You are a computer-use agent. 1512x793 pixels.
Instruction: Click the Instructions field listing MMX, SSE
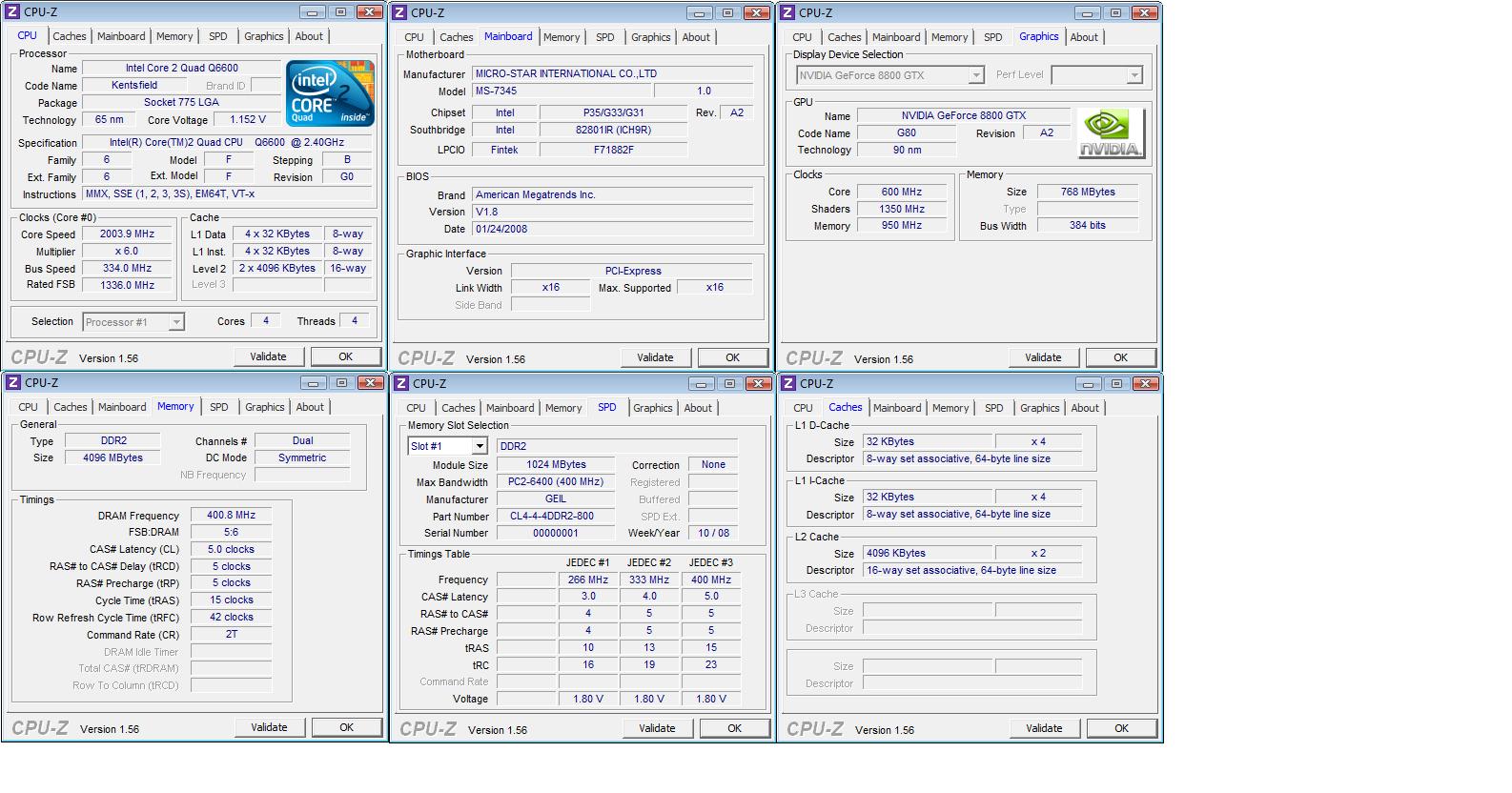pyautogui.click(x=228, y=193)
